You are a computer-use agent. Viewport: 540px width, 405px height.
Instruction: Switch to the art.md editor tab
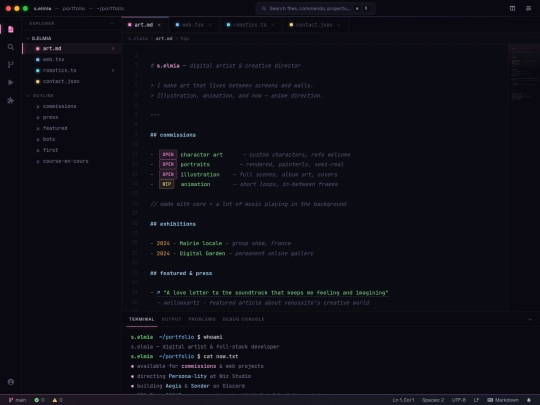(144, 25)
